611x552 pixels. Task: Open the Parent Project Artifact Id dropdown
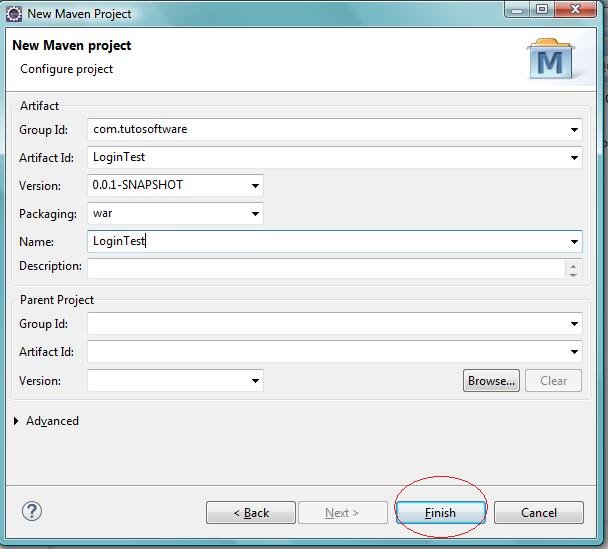[574, 352]
